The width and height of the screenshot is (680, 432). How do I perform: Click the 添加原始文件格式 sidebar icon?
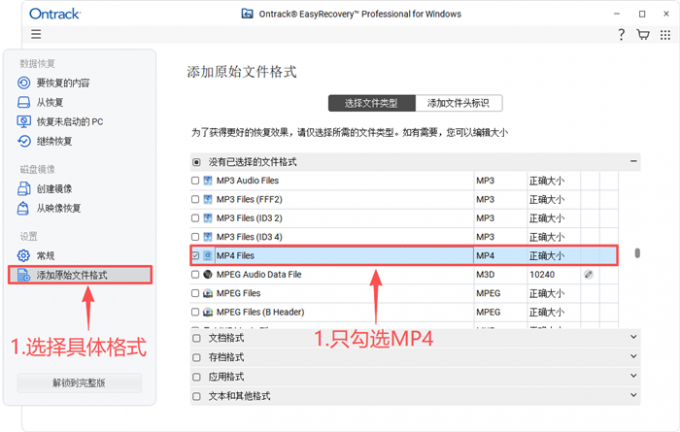tap(23, 275)
